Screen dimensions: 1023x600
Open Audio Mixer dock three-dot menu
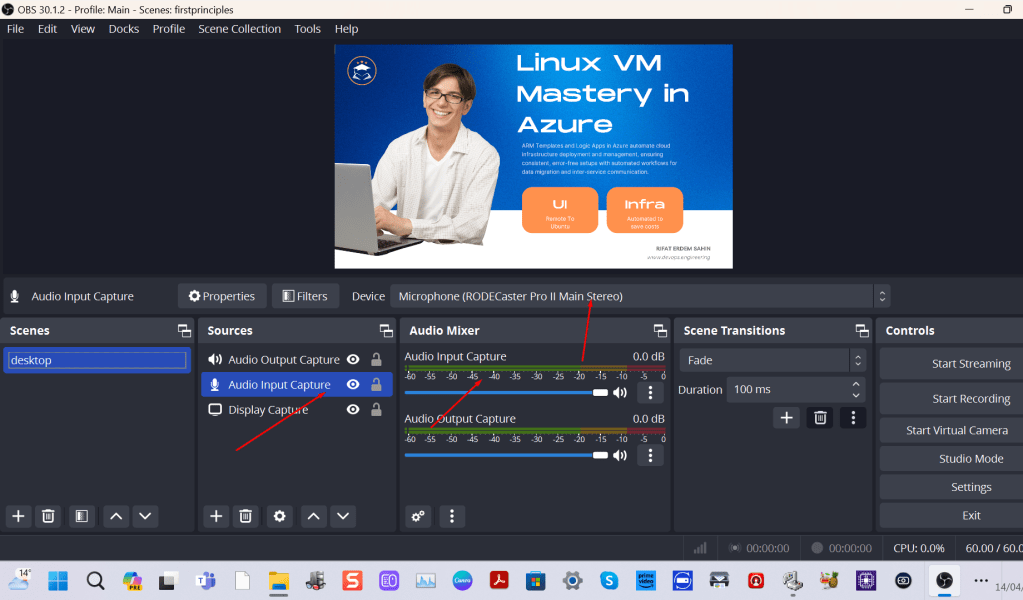click(x=451, y=516)
